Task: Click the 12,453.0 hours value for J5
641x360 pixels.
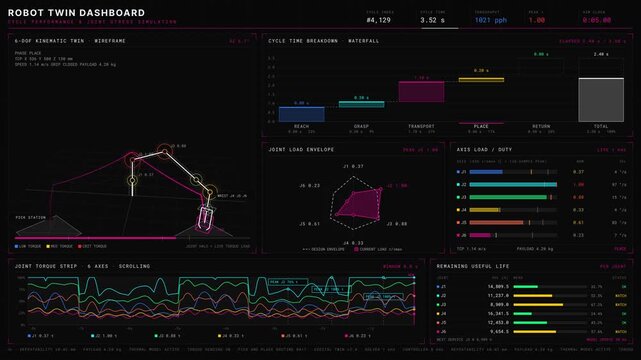Action: [498, 322]
